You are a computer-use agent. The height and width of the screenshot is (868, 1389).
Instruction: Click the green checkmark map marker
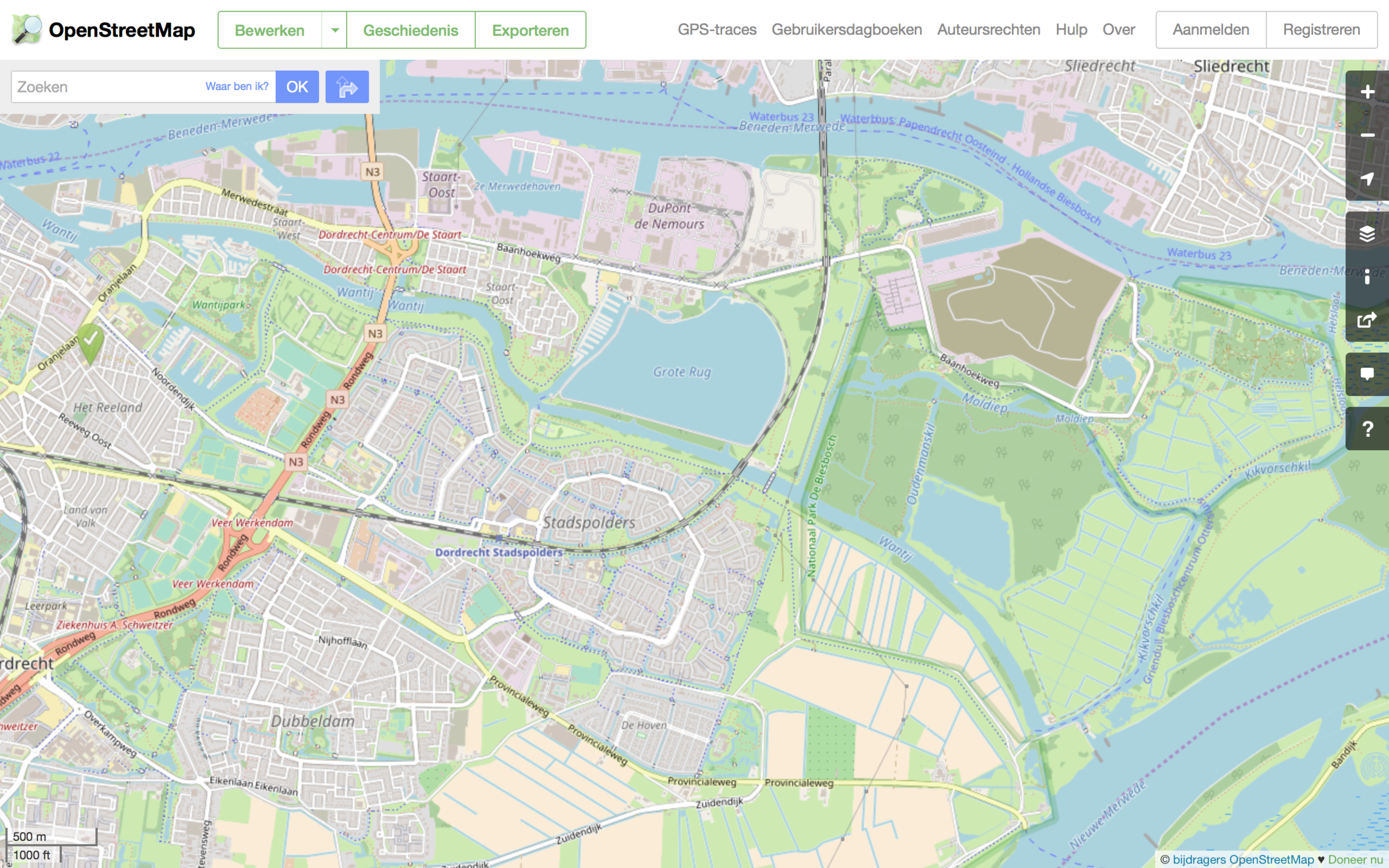[91, 339]
